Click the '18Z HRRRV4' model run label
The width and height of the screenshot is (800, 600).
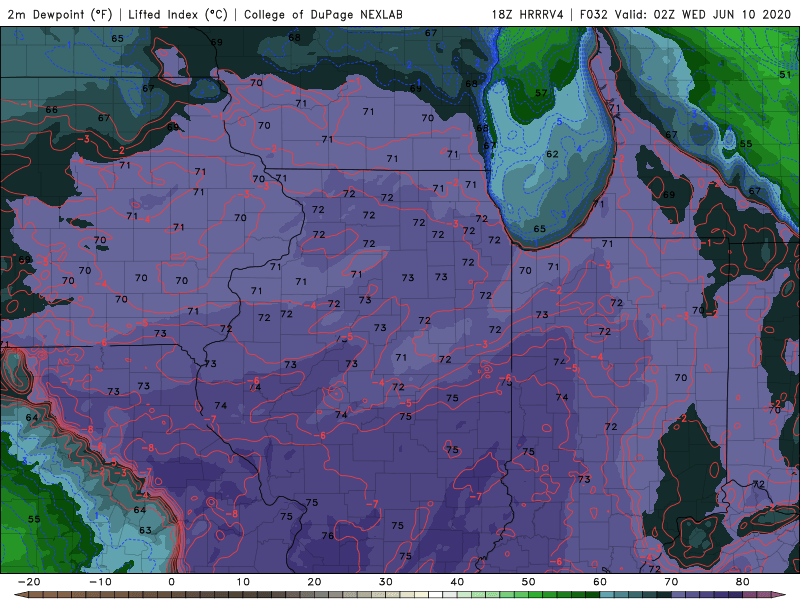[x=528, y=14]
